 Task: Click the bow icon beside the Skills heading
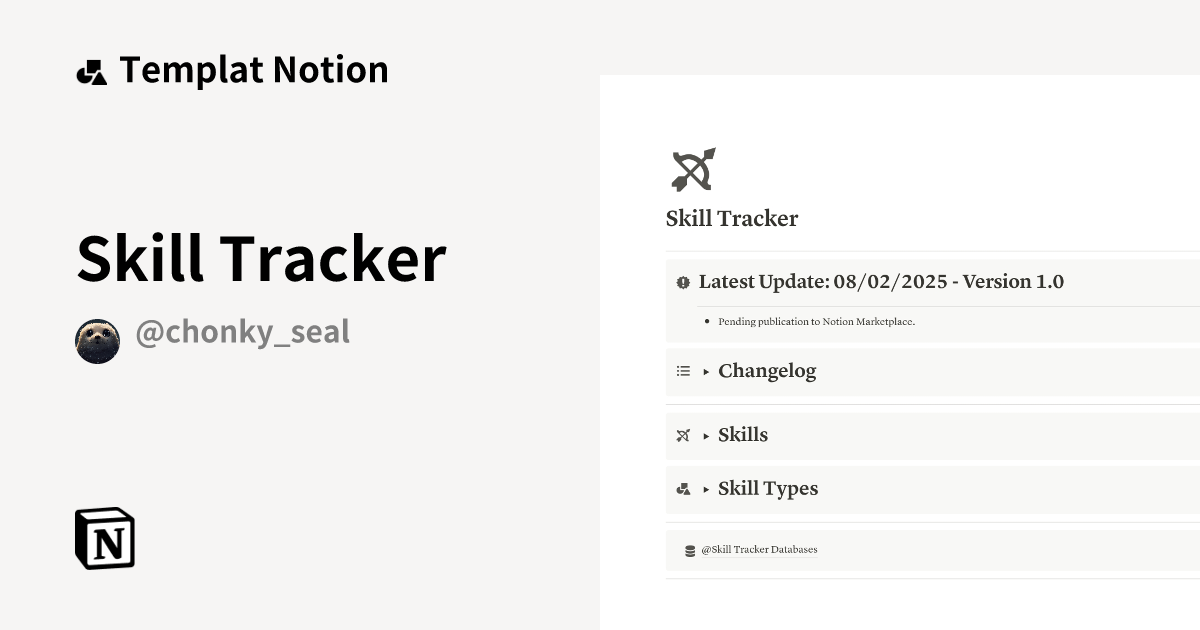[x=683, y=435]
